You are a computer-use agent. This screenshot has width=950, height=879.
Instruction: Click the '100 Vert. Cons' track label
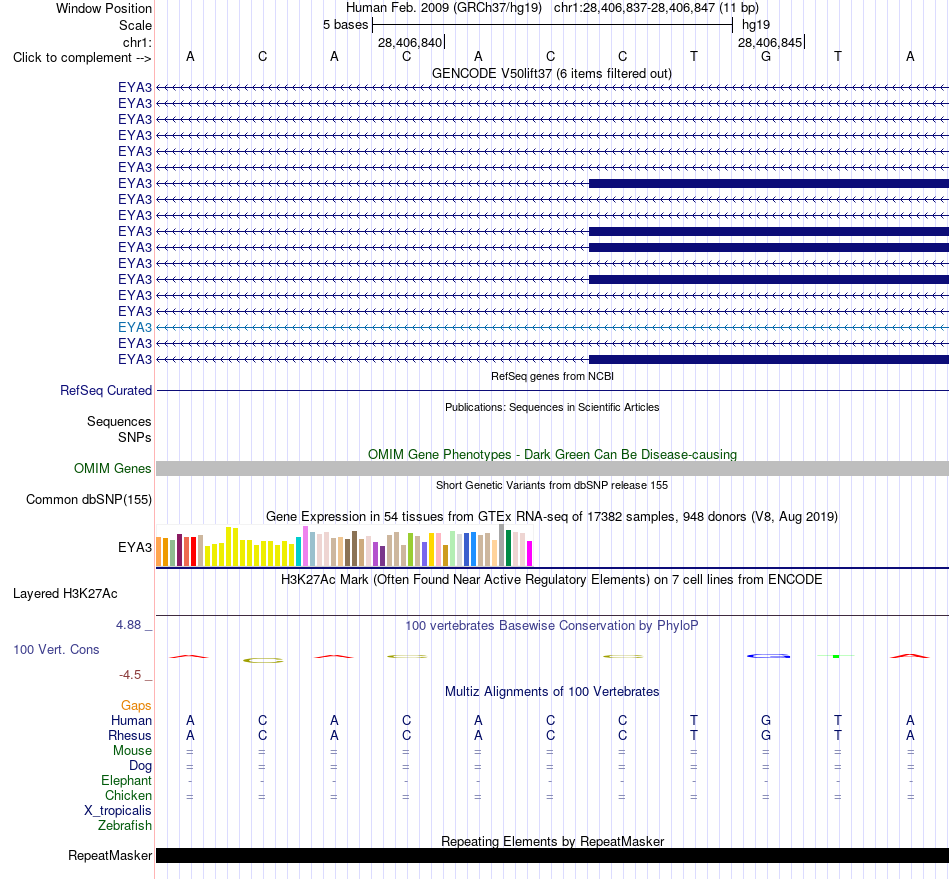click(56, 649)
